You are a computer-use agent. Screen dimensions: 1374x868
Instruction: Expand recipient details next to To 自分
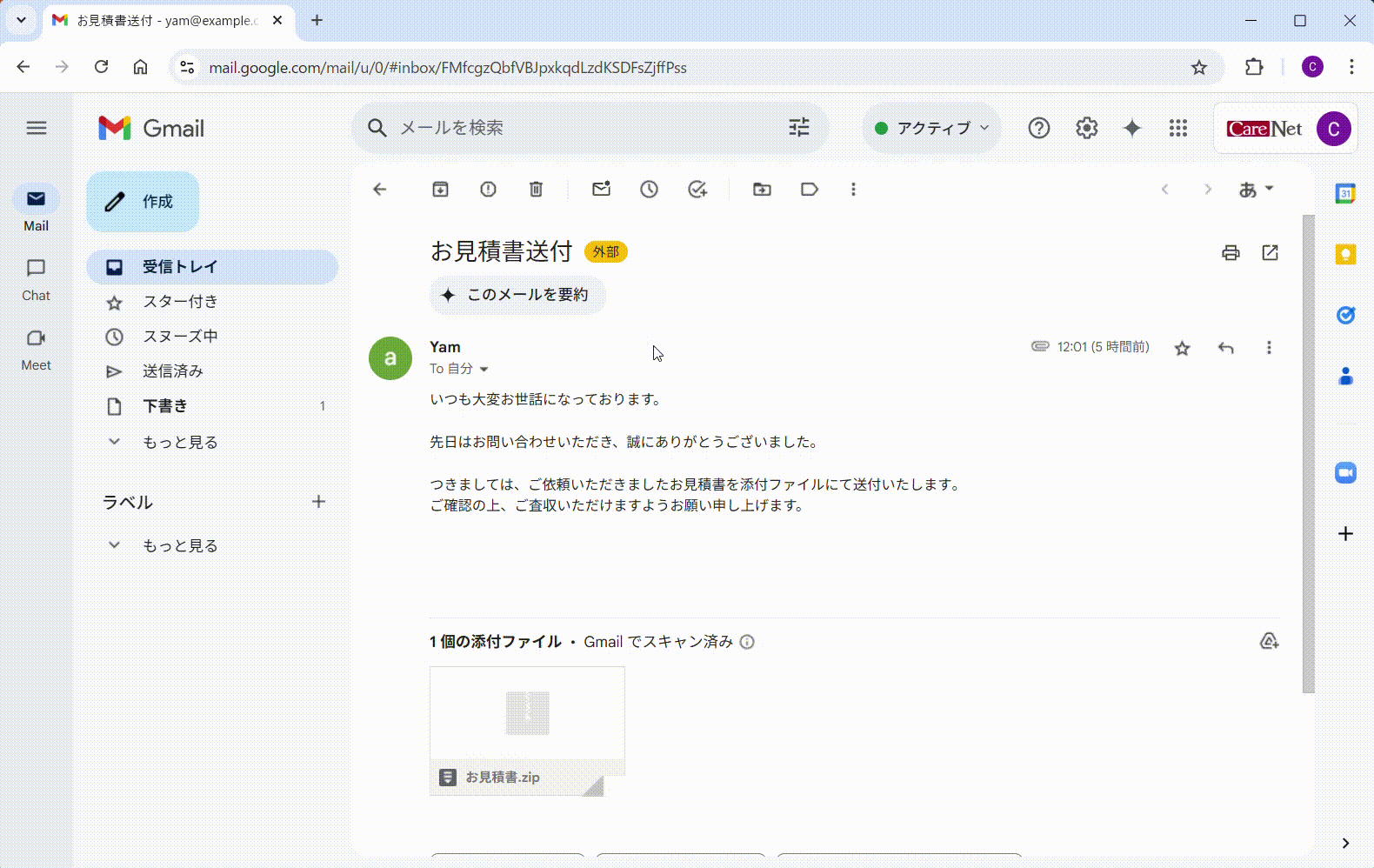point(484,369)
